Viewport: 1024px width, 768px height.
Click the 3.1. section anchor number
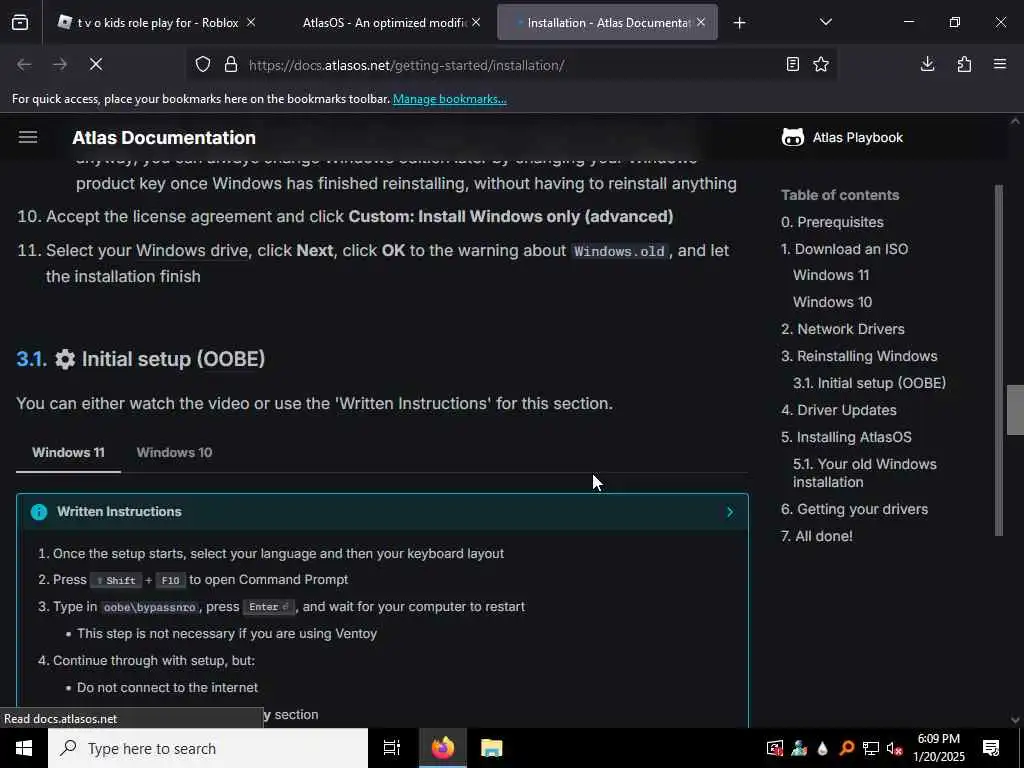(31, 359)
